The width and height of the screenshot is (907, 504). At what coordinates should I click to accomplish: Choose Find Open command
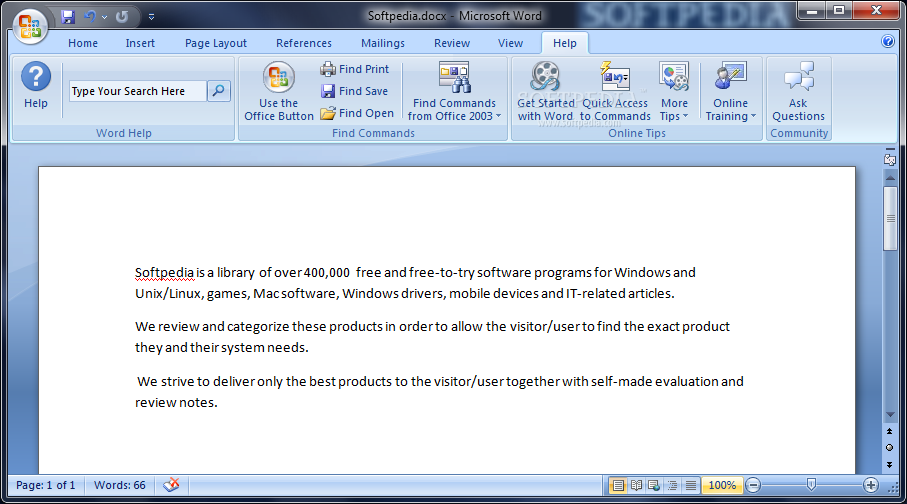pos(357,113)
